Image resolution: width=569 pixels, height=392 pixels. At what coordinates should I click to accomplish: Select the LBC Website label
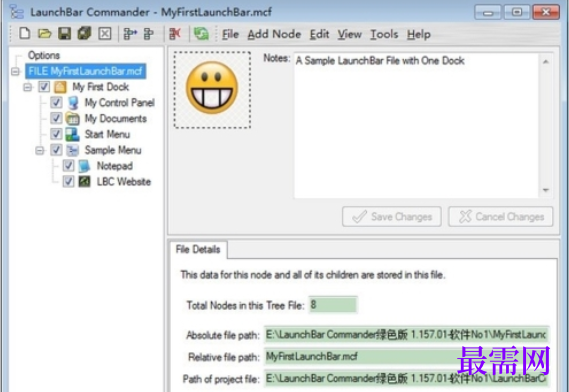coord(124,181)
